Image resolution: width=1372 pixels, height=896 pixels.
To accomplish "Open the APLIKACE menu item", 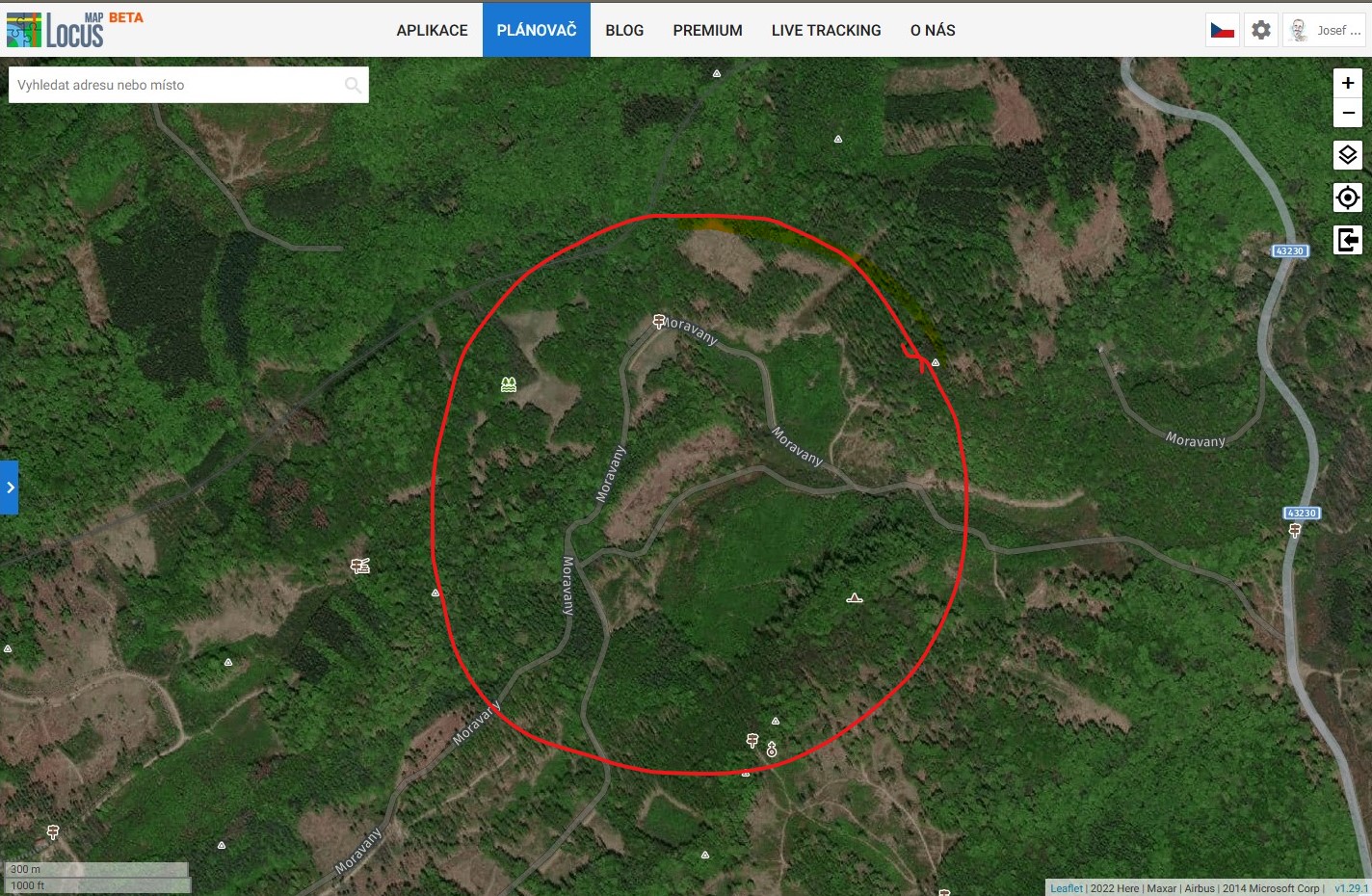I will [432, 31].
